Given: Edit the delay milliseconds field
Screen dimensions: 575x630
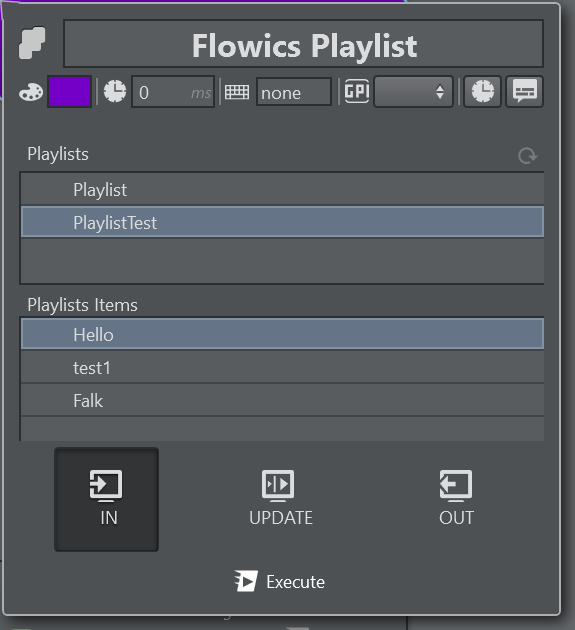Looking at the screenshot, I should point(173,92).
